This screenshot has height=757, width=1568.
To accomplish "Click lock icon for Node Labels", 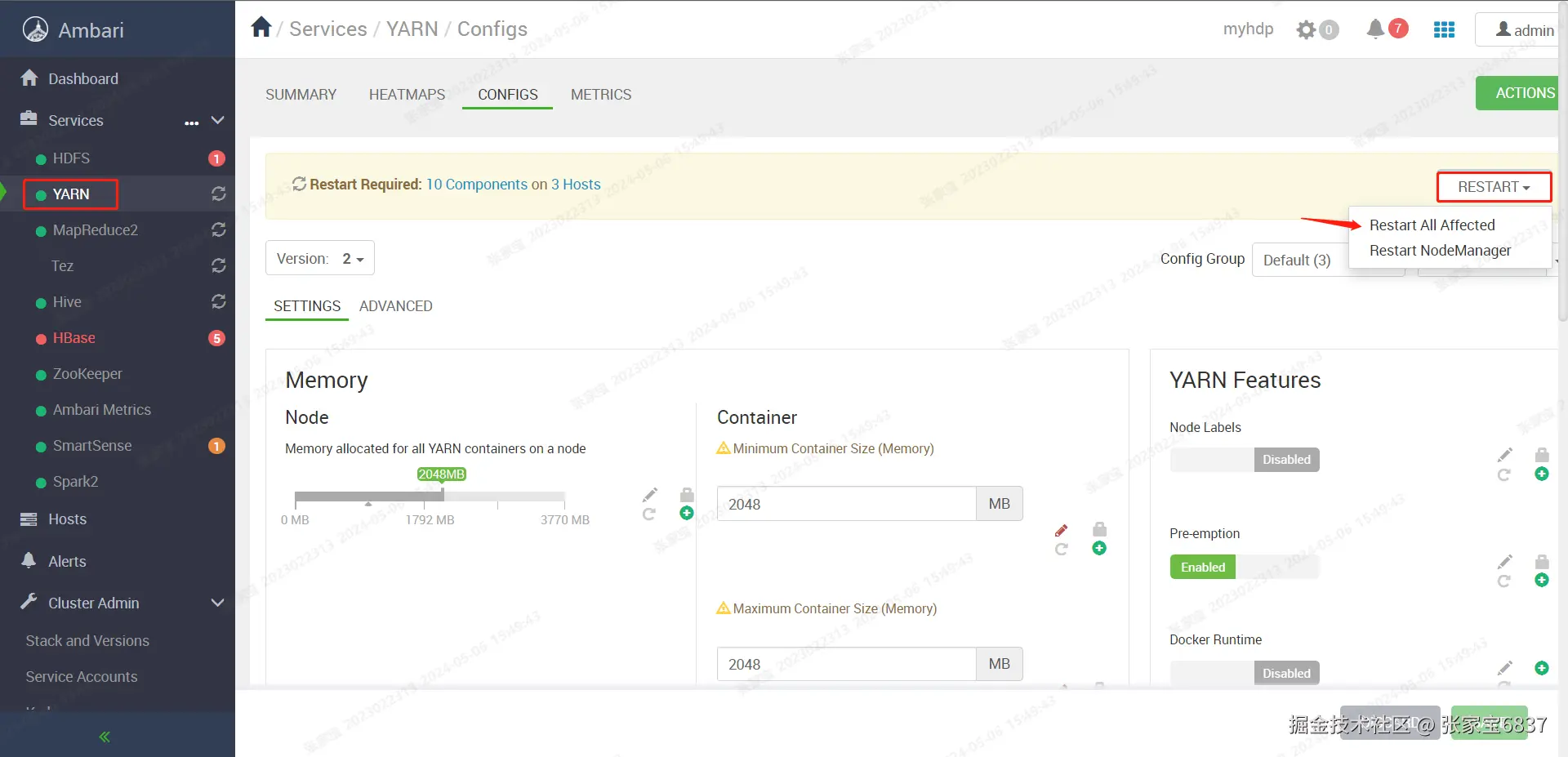I will tap(1542, 455).
